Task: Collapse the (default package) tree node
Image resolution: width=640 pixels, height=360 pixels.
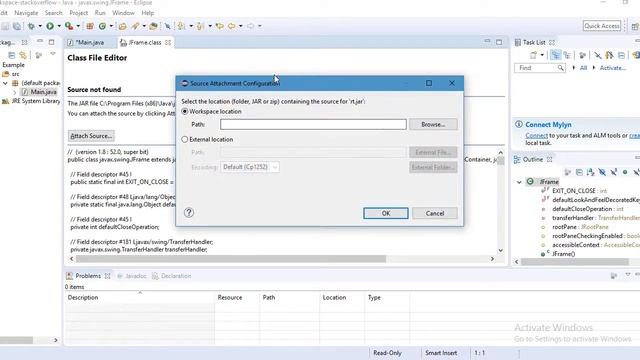Action: [5, 83]
